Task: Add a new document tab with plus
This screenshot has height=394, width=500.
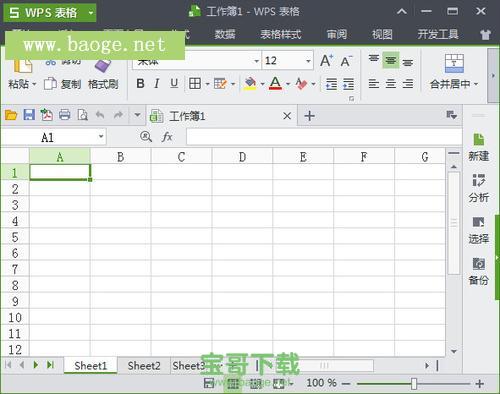Action: point(310,116)
